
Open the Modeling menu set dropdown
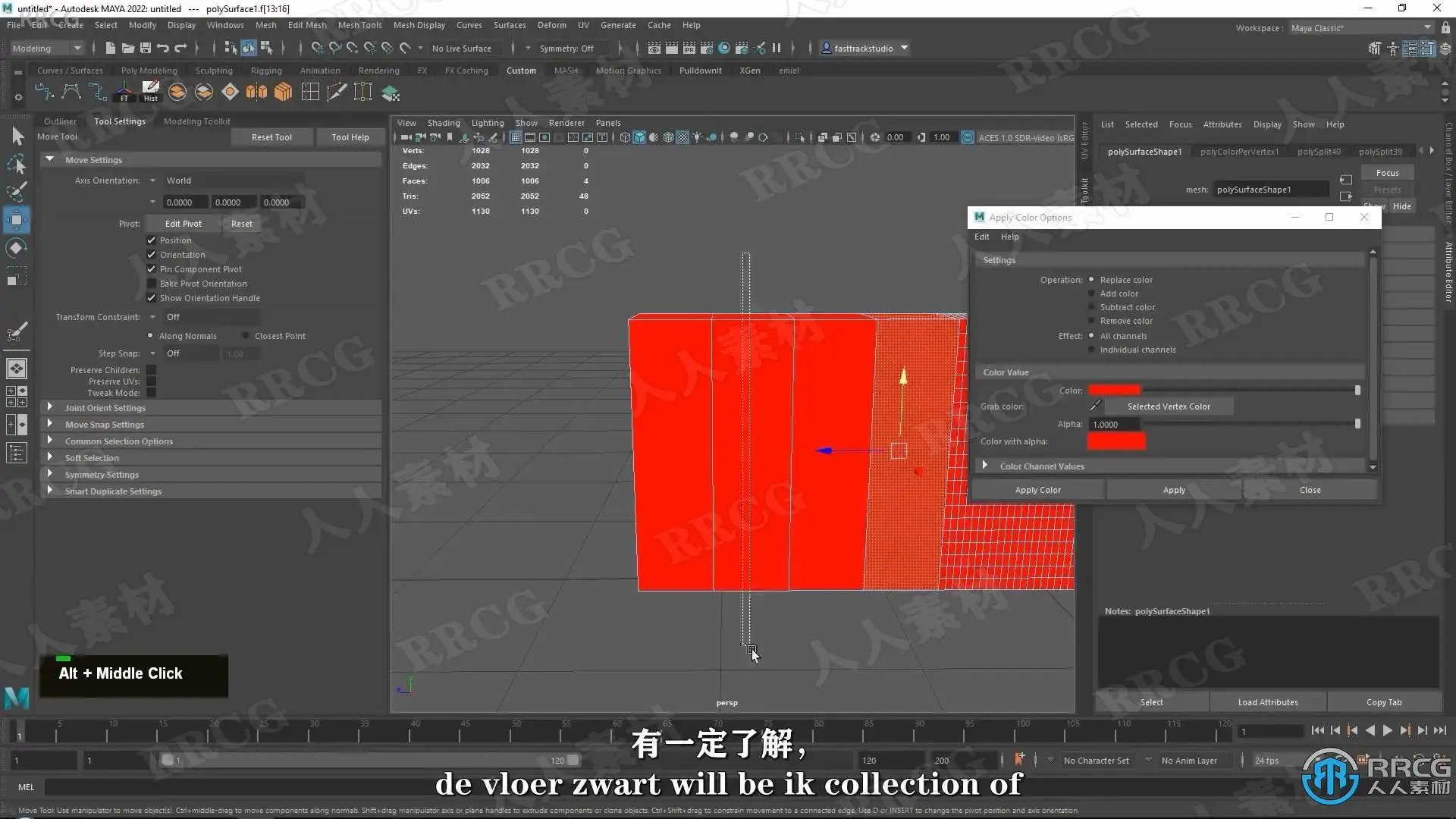pos(47,48)
